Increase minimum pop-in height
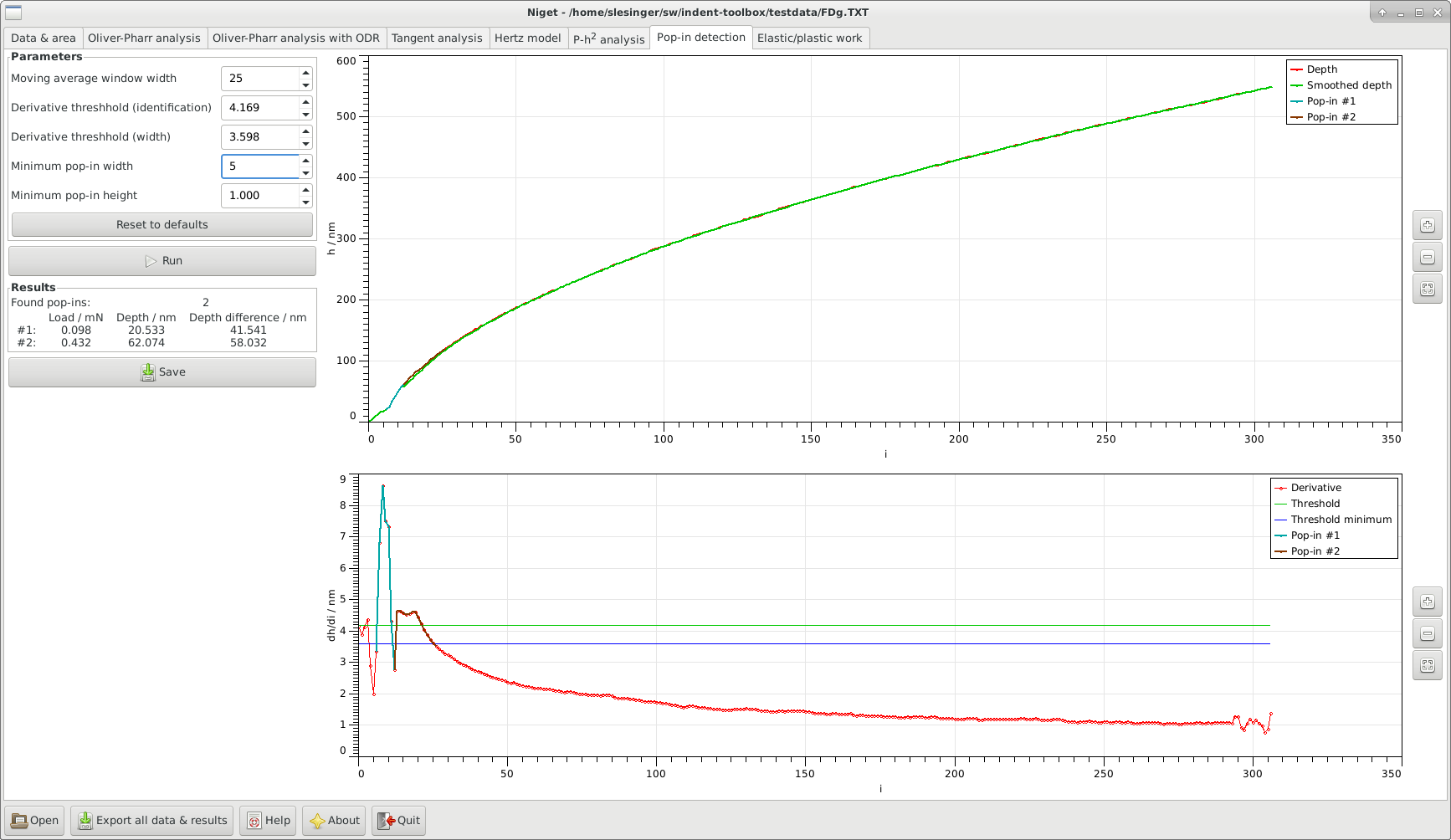This screenshot has height=840, width=1451. point(305,190)
